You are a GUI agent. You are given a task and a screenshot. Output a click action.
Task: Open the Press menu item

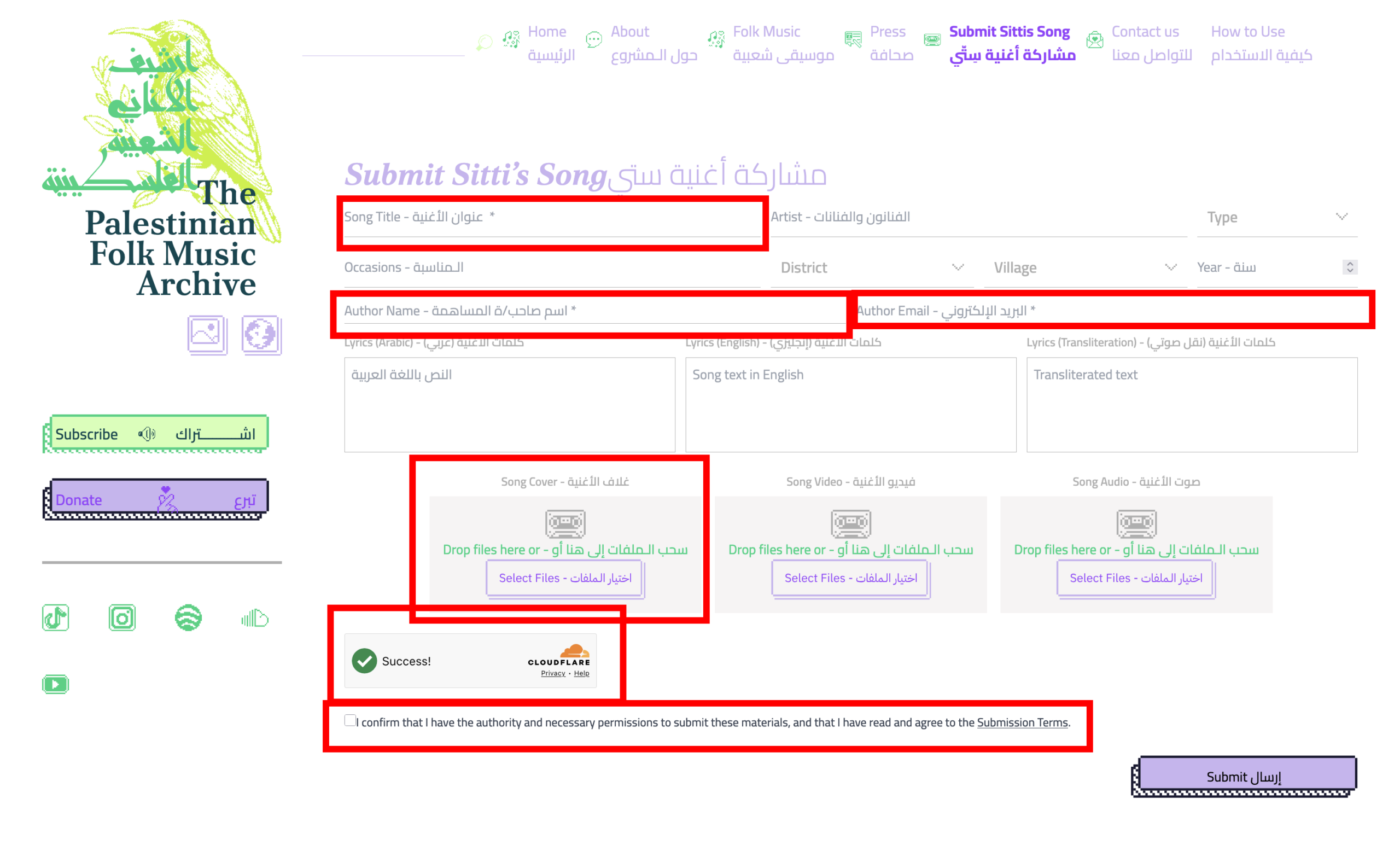[891, 43]
